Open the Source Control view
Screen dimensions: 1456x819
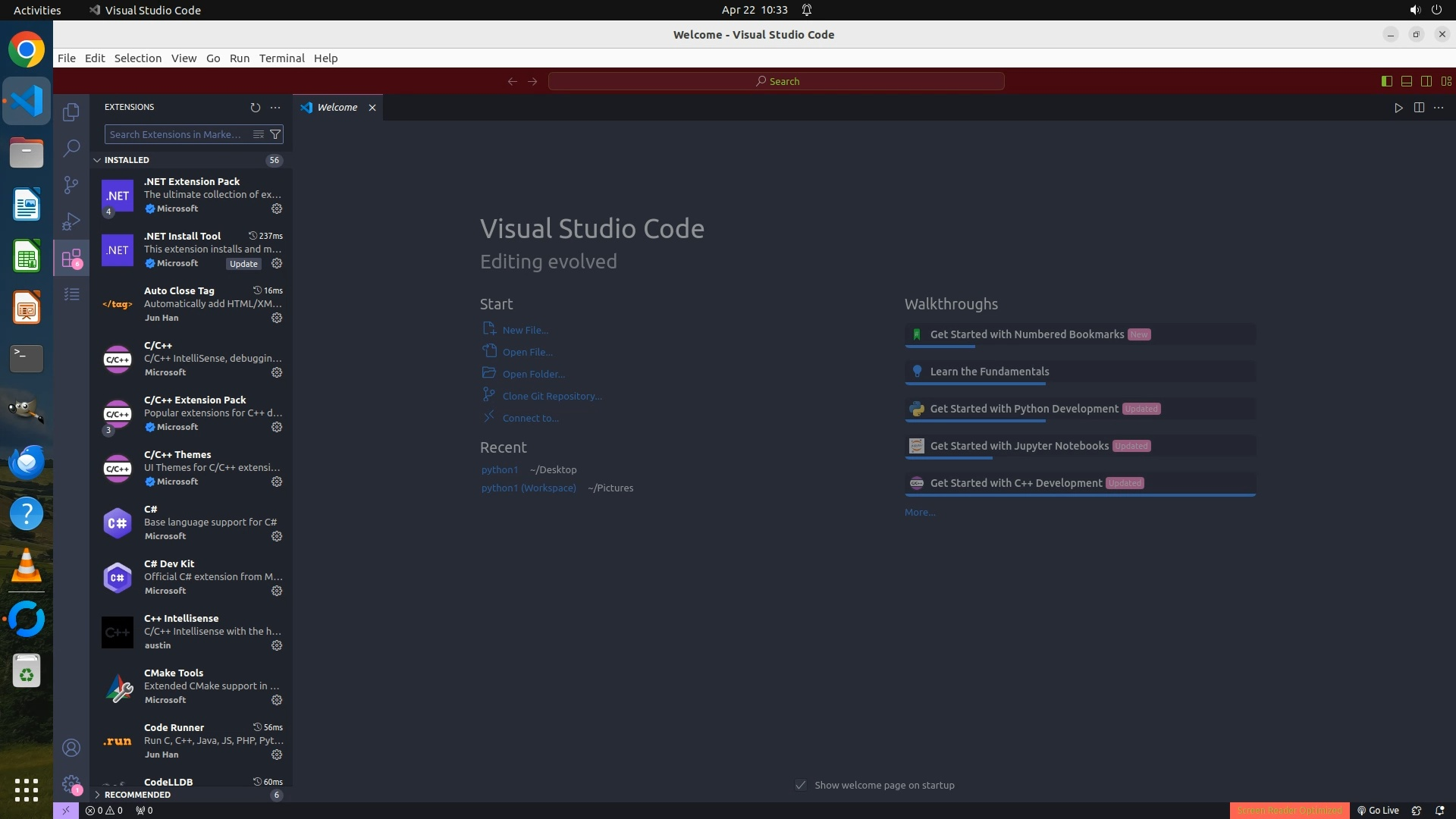click(71, 184)
